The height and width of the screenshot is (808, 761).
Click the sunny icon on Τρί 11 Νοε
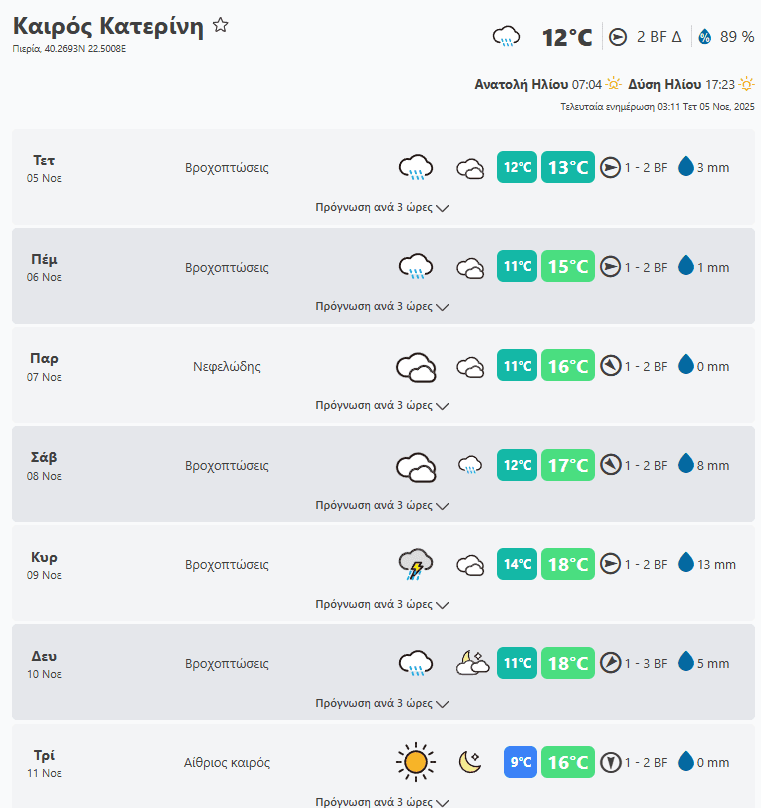pos(415,763)
